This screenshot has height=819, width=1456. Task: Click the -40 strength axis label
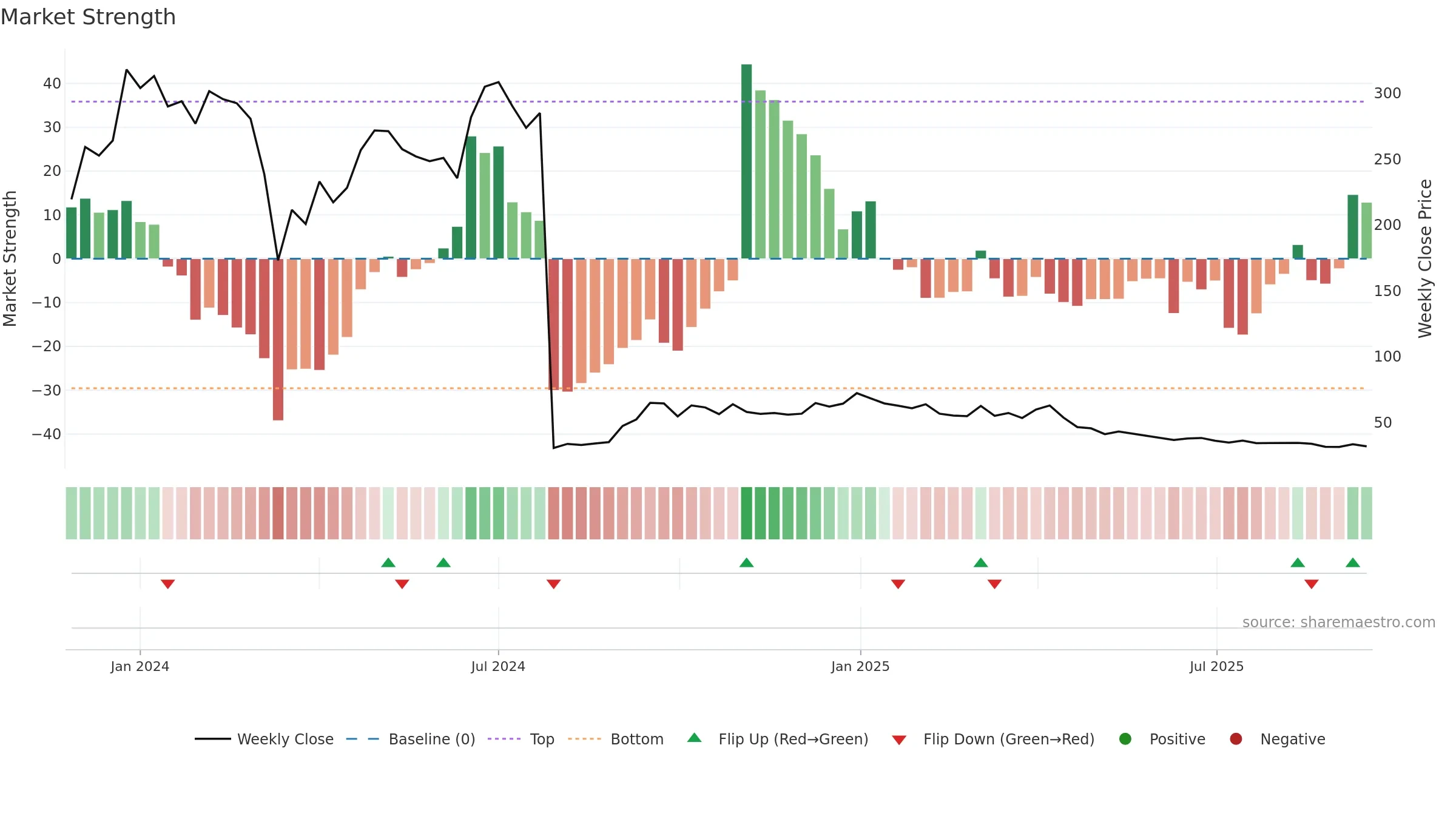(47, 434)
